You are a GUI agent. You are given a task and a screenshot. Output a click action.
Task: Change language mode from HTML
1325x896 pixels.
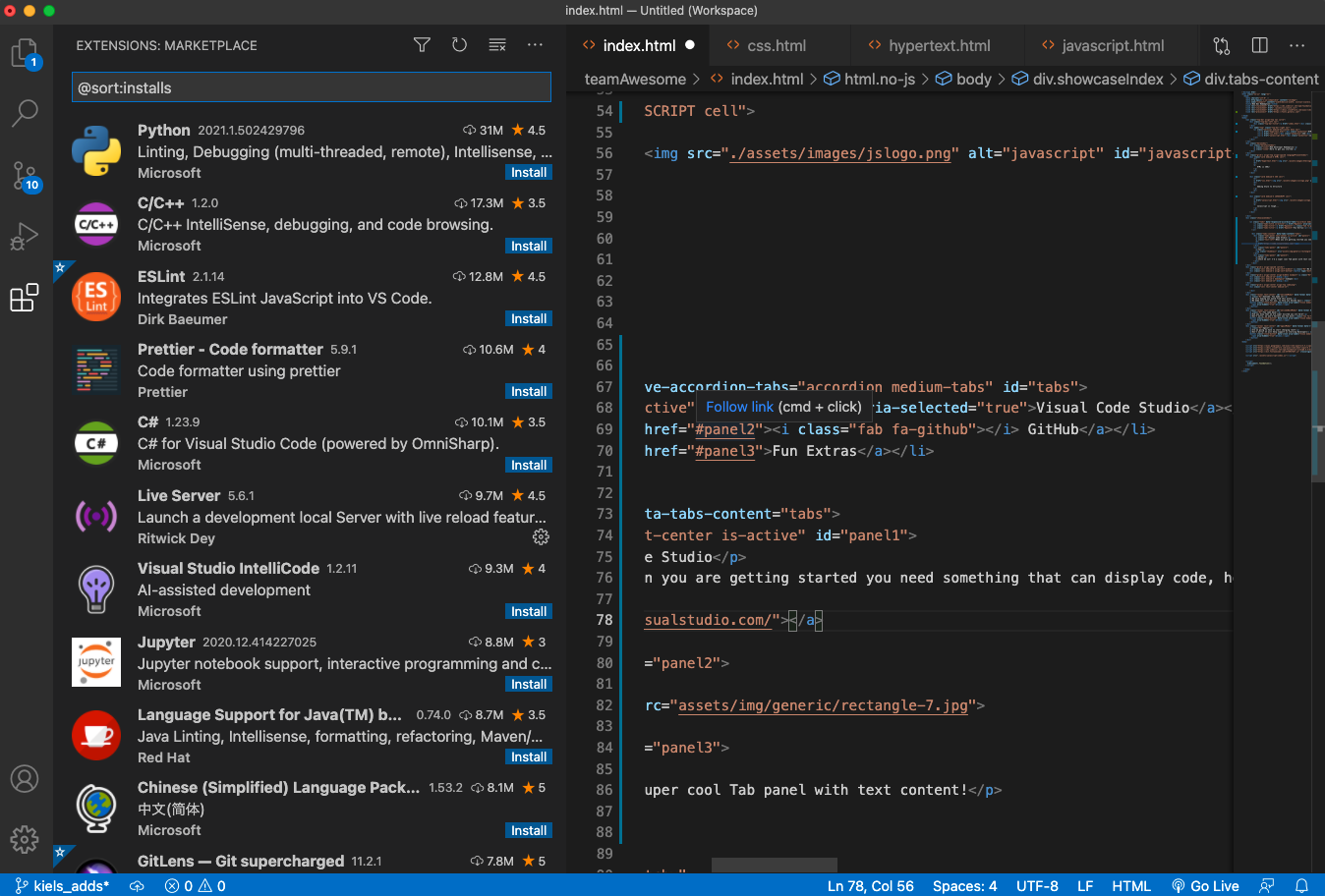point(1131,885)
